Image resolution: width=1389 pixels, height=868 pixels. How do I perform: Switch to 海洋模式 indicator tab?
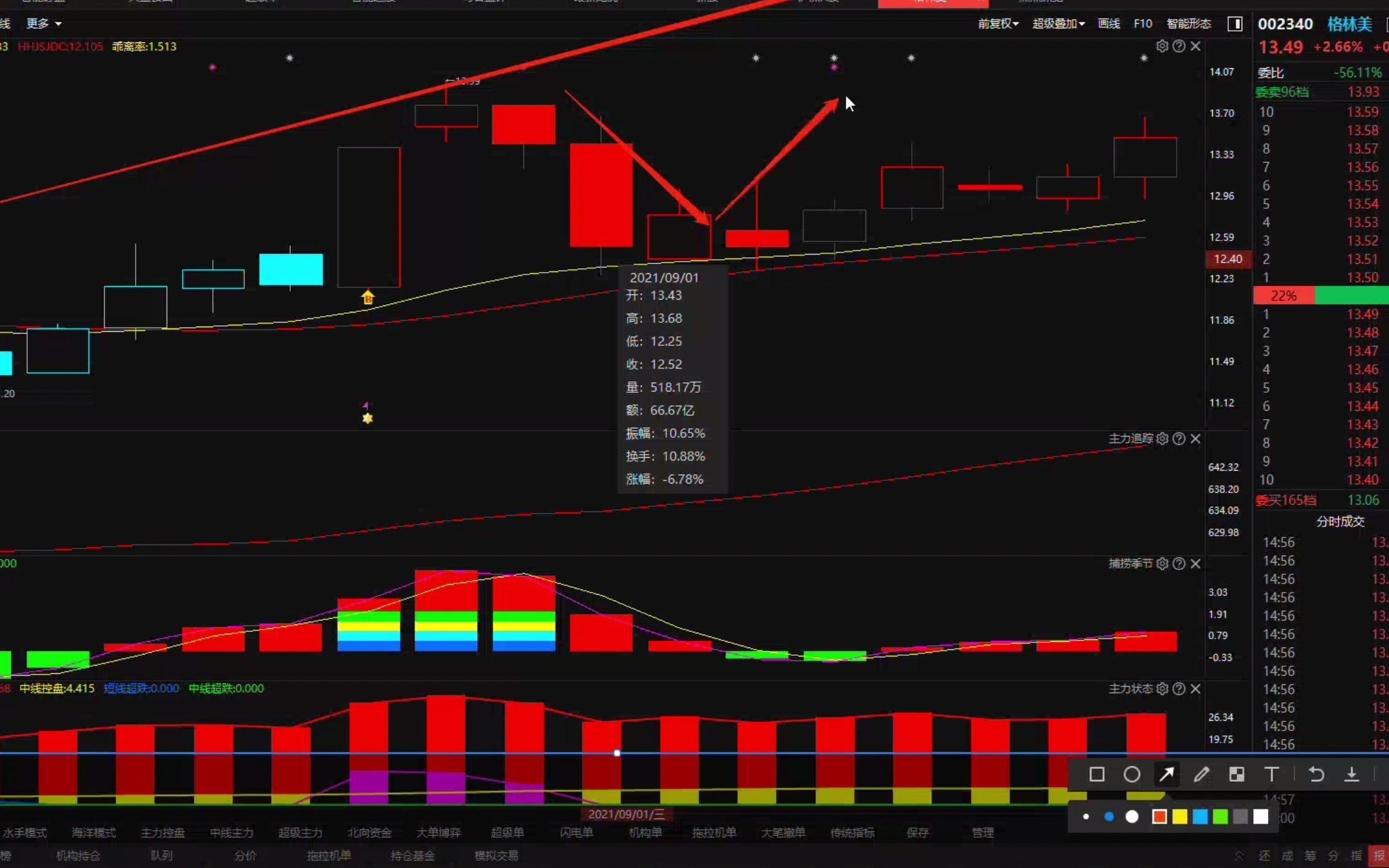(93, 833)
